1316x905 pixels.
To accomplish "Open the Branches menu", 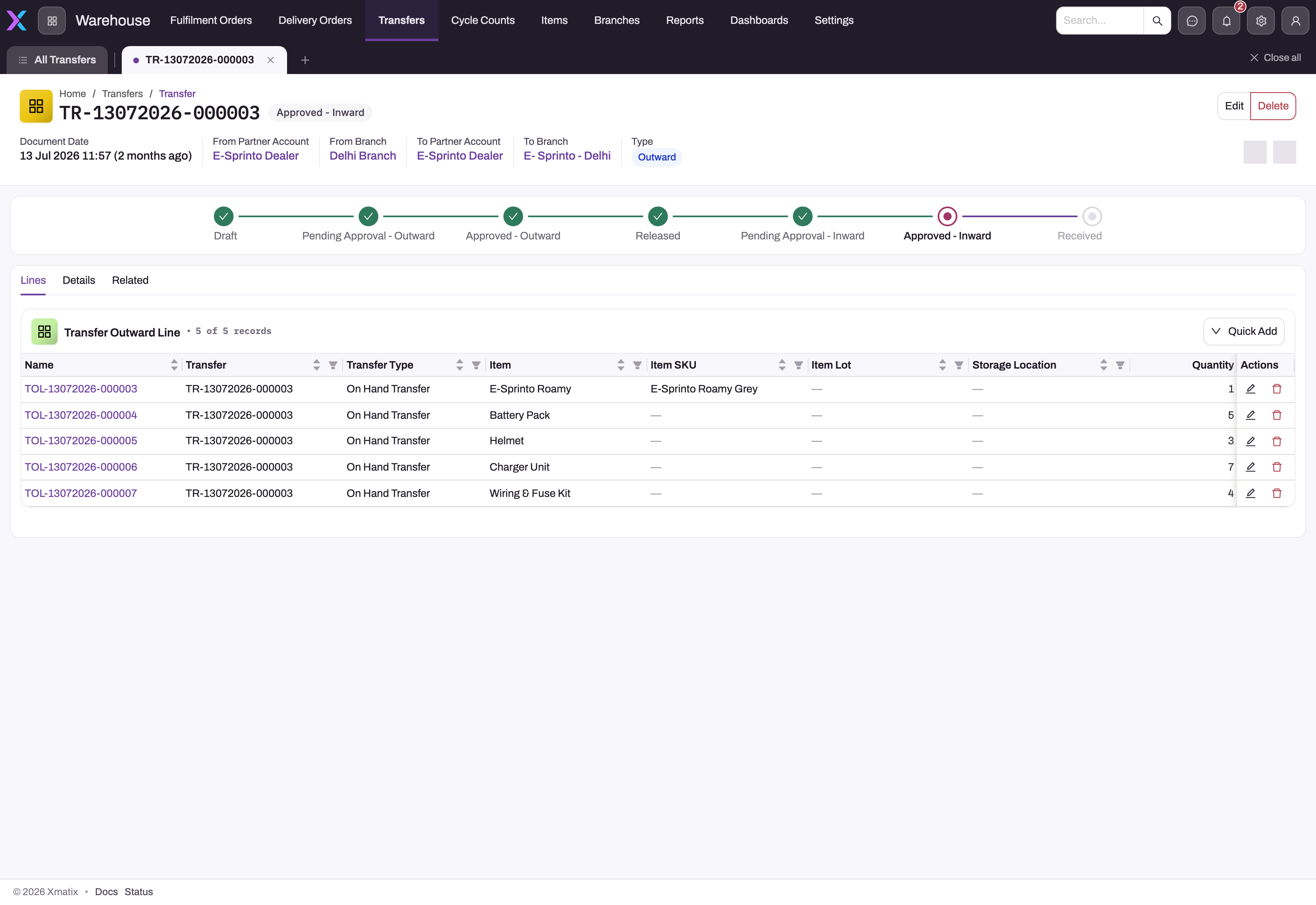I will (x=616, y=21).
